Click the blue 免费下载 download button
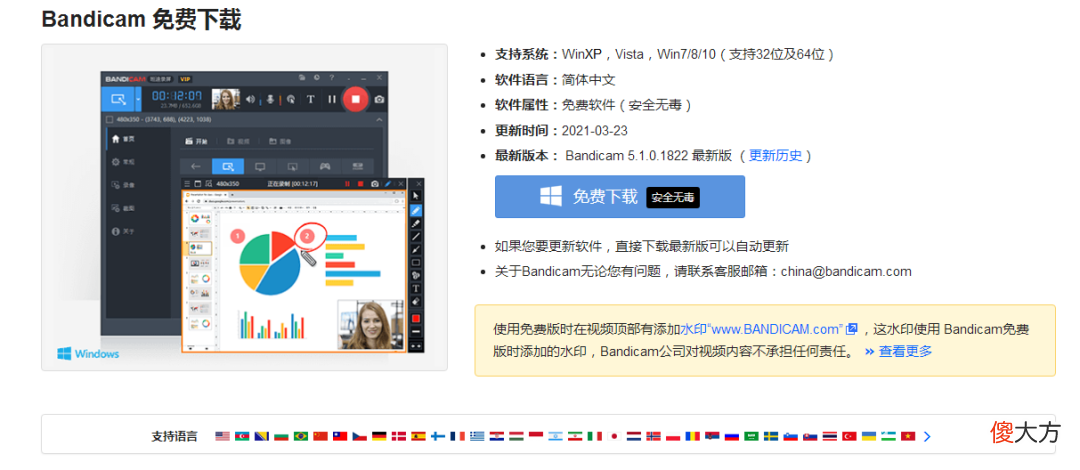This screenshot has height=470, width=1080. pyautogui.click(x=619, y=196)
